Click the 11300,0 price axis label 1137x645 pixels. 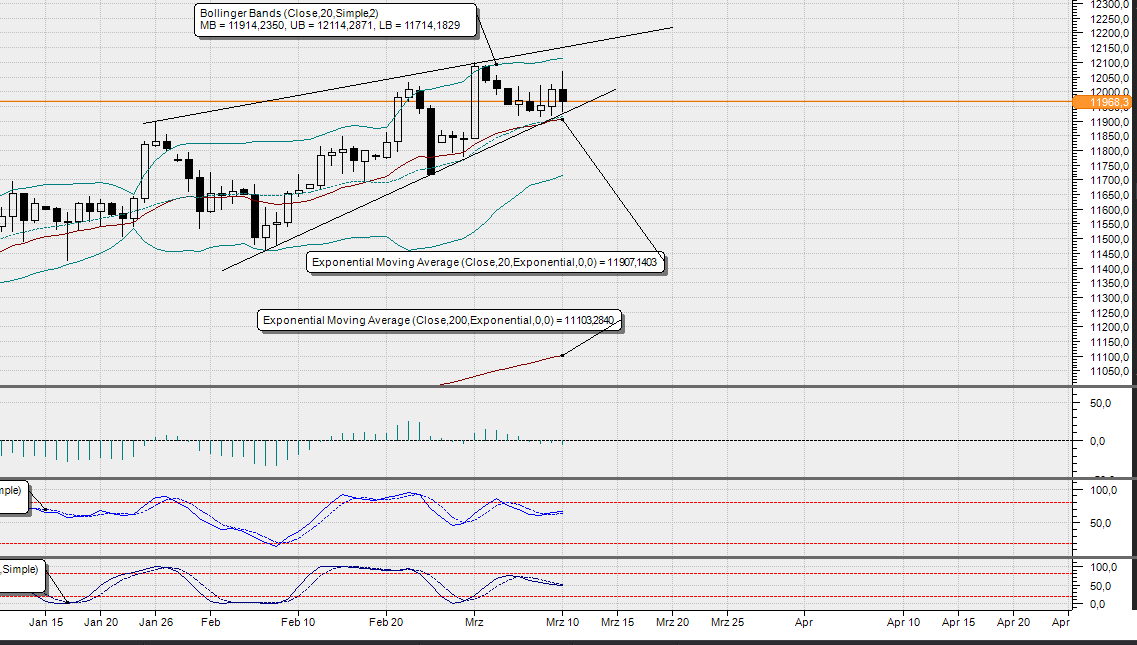pyautogui.click(x=1109, y=297)
